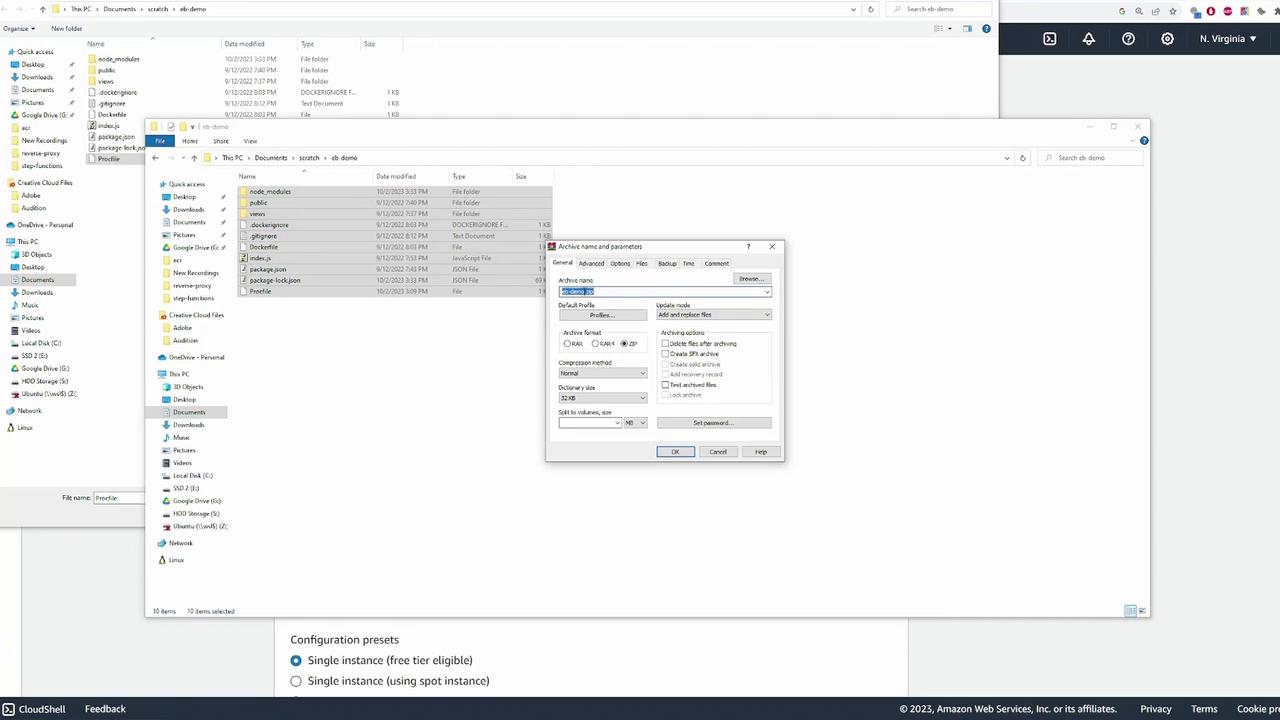Expand the address bar history in eb-demo Explorer

tap(1007, 158)
